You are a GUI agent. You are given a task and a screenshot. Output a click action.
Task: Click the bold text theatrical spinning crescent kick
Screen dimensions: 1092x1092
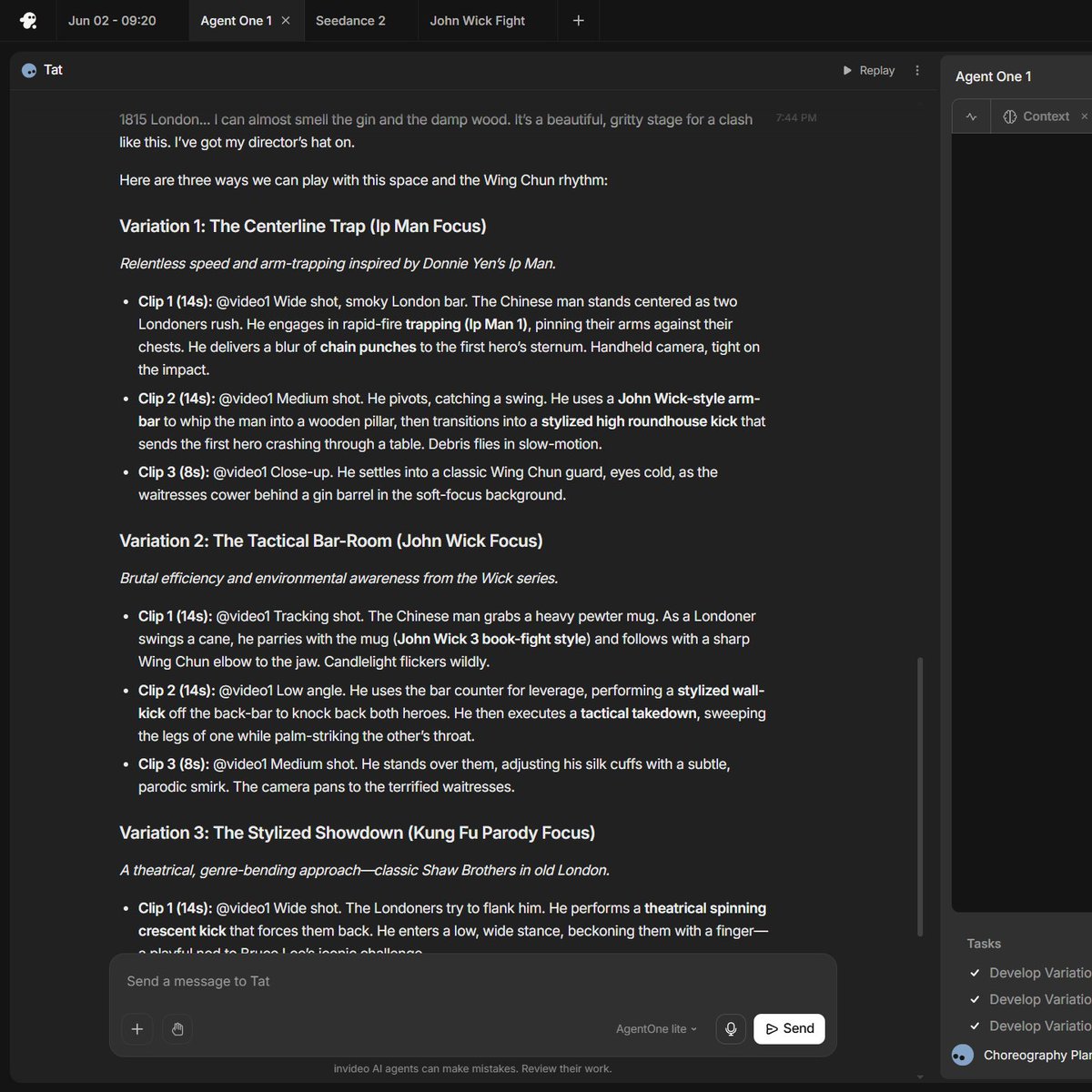pos(452,919)
